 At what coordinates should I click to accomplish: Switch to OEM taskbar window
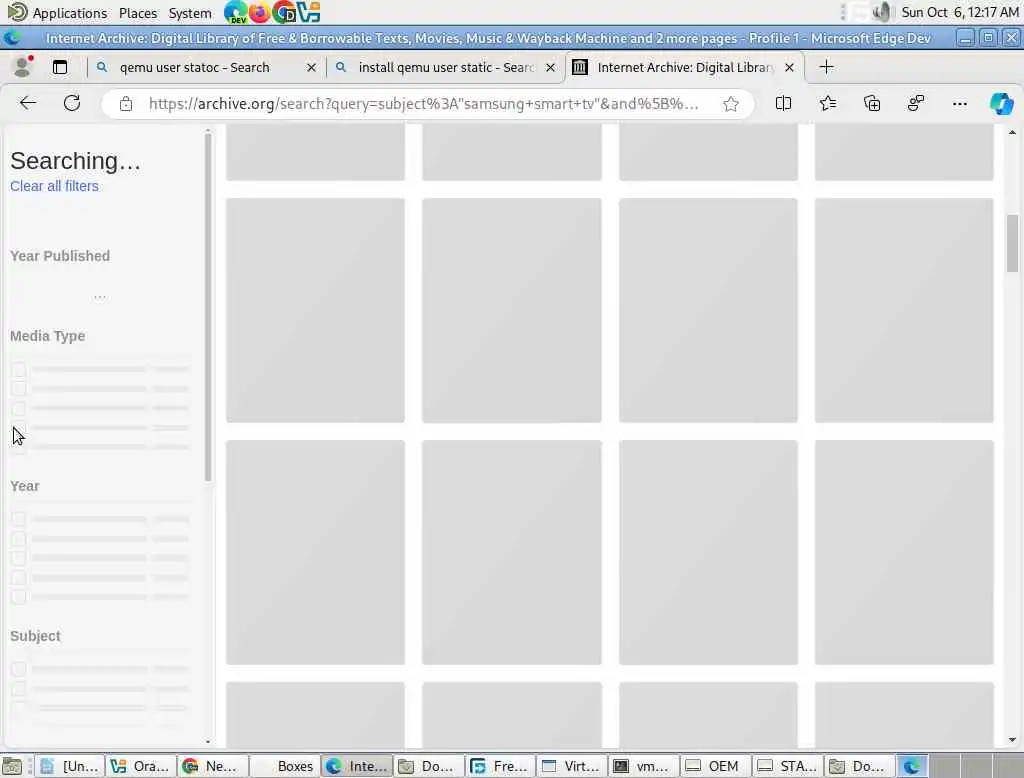pyautogui.click(x=716, y=766)
